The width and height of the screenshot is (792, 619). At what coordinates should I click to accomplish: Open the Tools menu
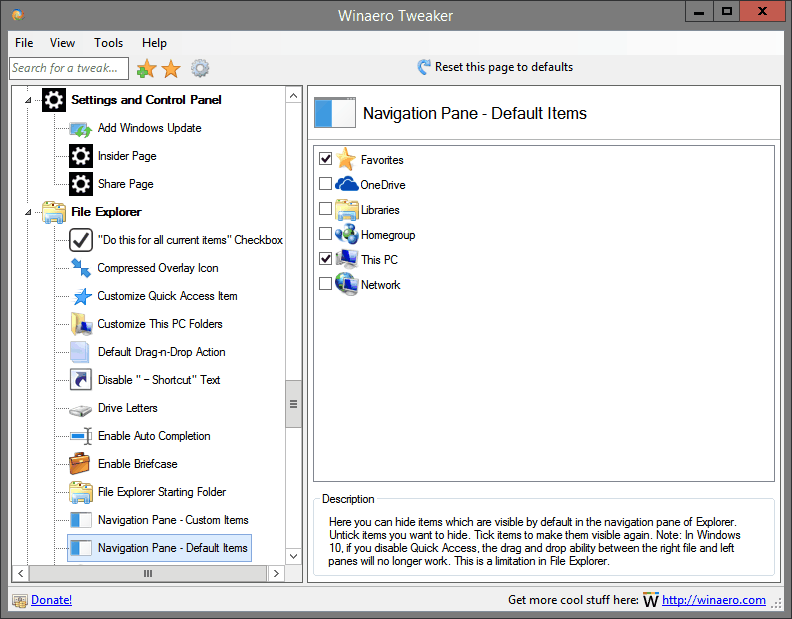(x=108, y=43)
